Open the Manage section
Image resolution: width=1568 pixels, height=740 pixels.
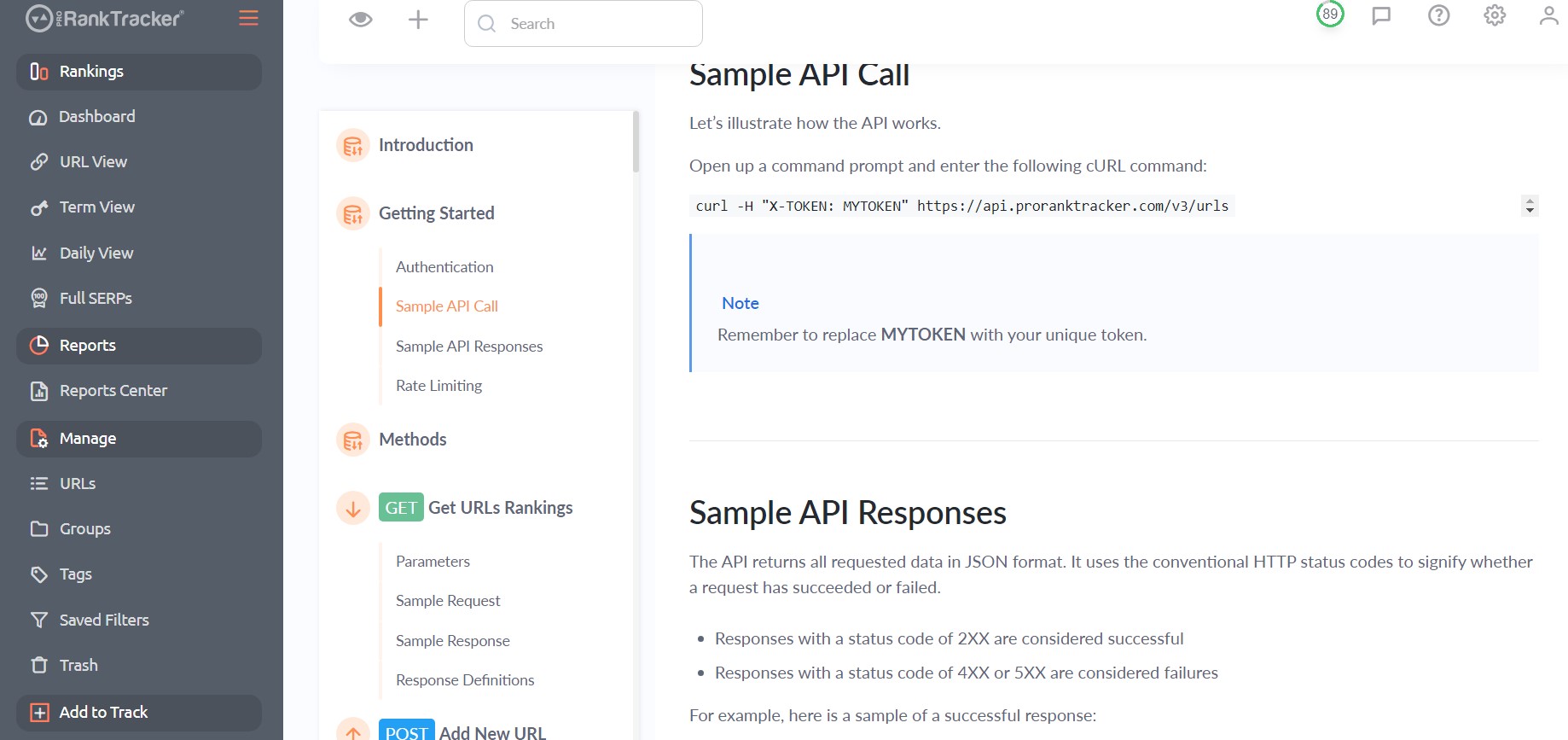[x=139, y=439]
